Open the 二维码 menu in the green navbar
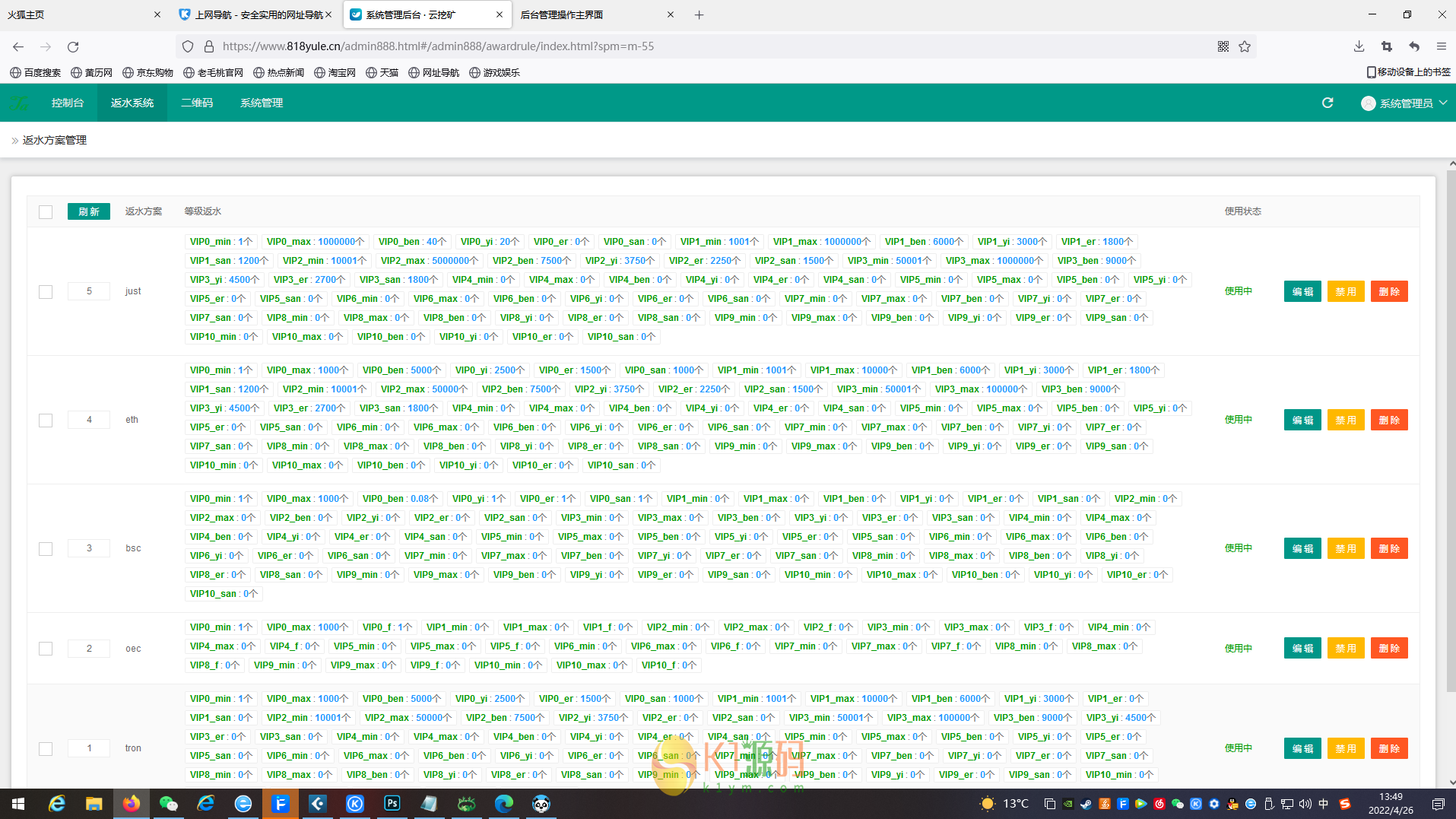1456x819 pixels. coord(197,103)
